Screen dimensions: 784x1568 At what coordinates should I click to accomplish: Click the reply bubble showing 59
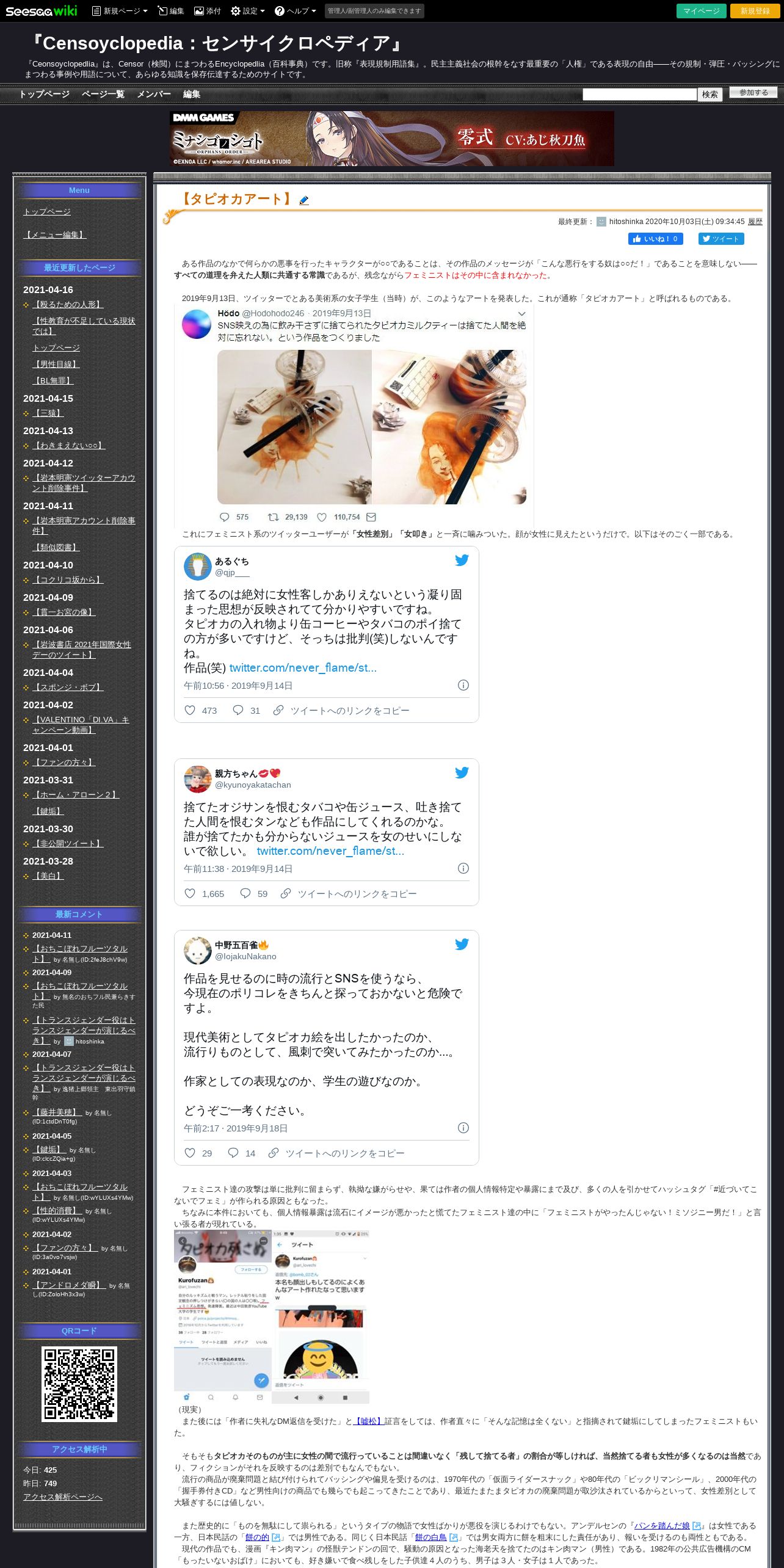245,893
